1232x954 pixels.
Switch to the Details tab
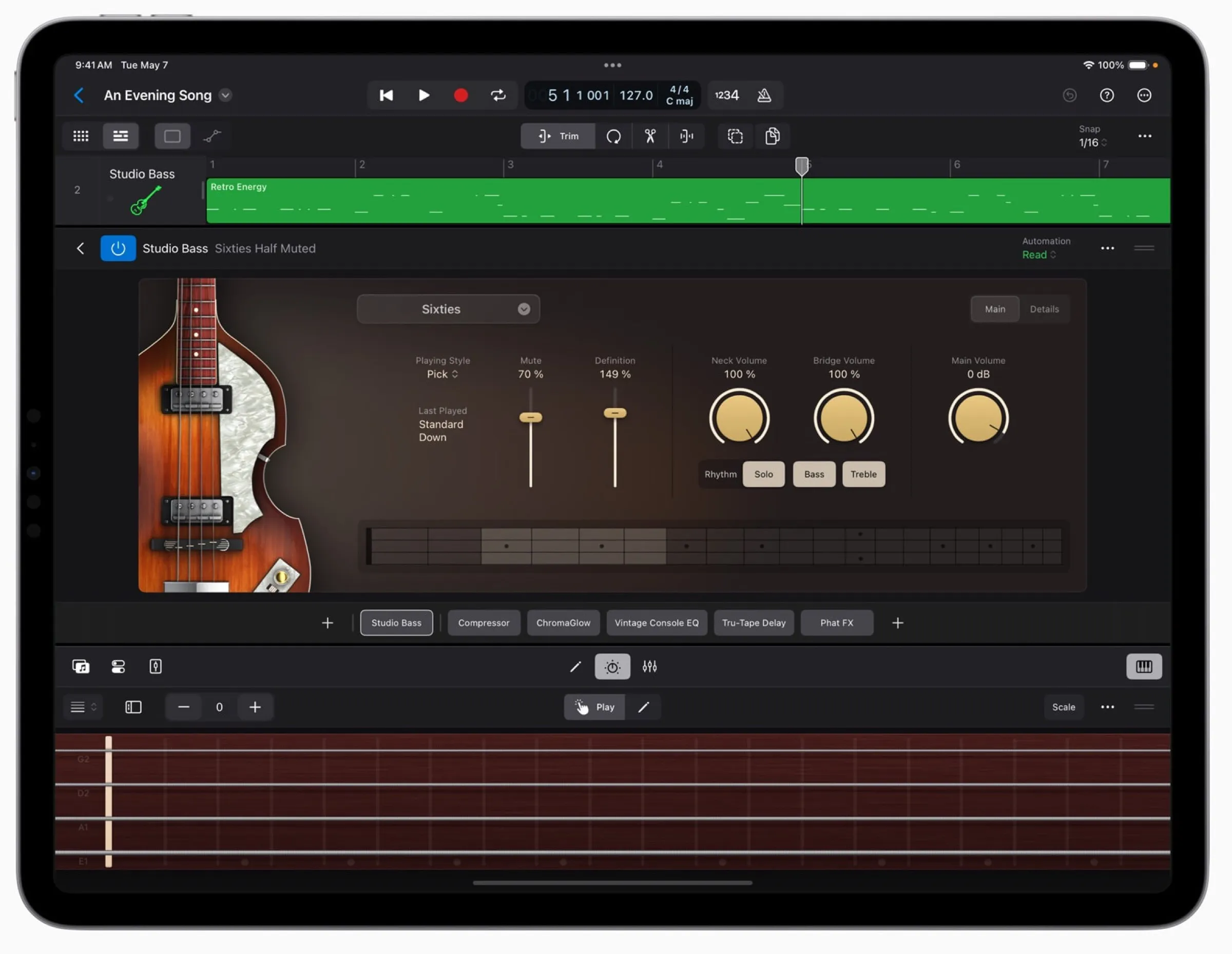click(1044, 308)
